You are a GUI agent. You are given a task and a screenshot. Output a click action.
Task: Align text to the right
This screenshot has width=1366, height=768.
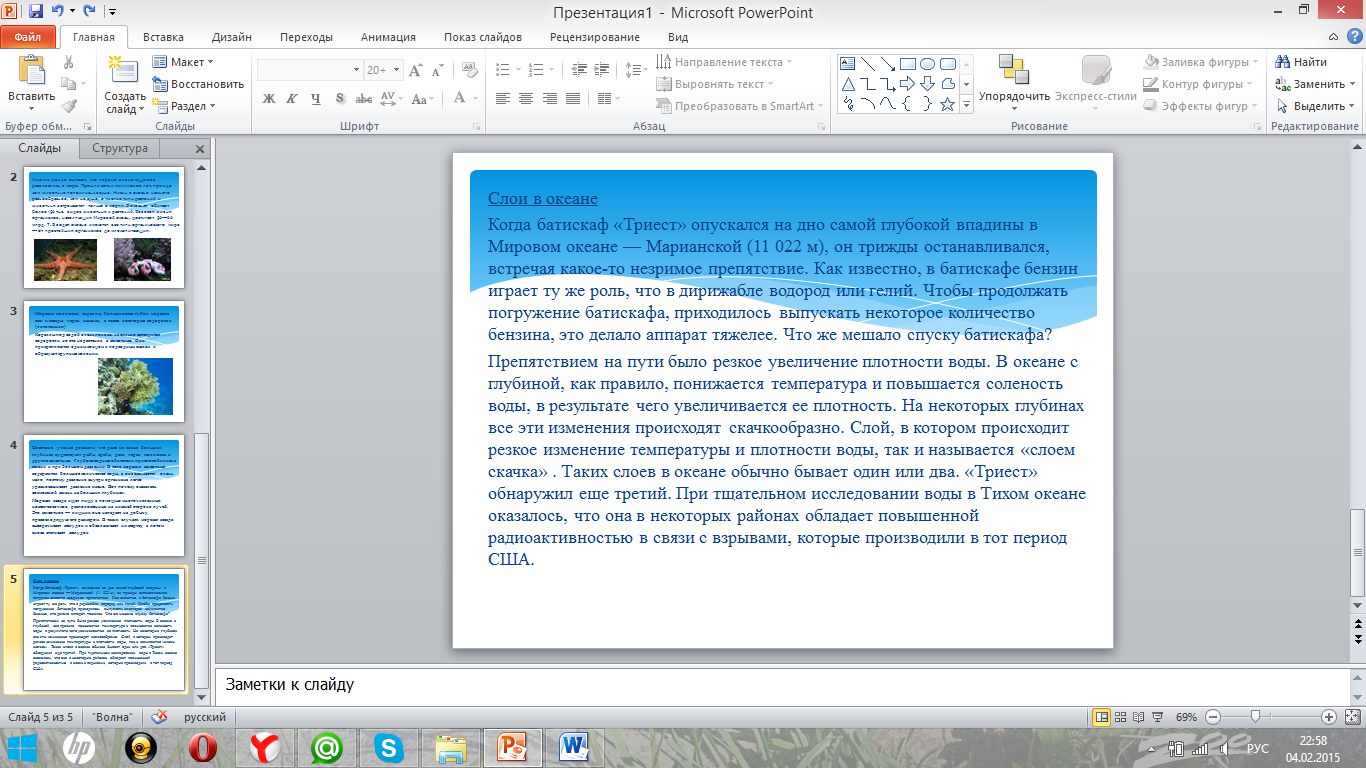pyautogui.click(x=548, y=98)
